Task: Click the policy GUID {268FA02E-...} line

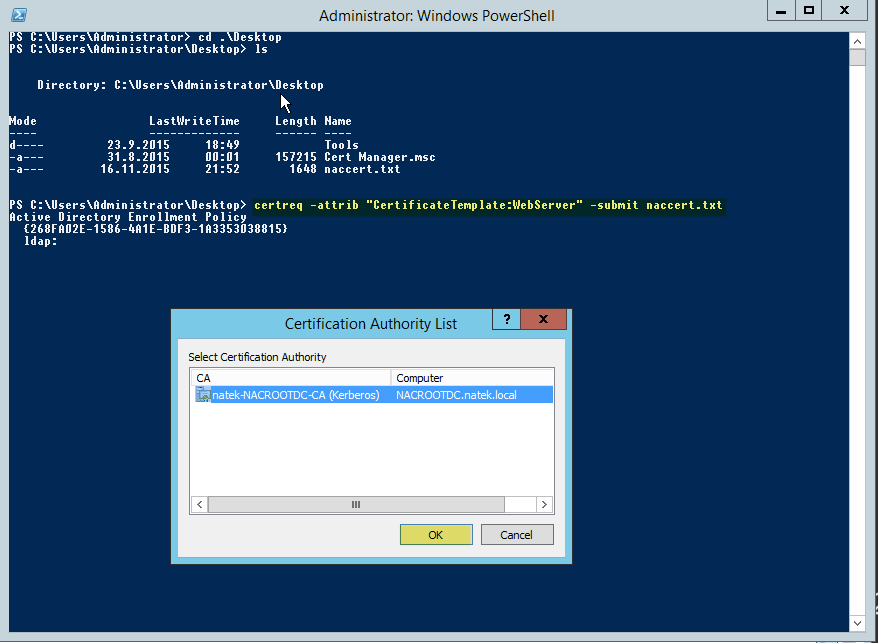Action: (x=156, y=229)
